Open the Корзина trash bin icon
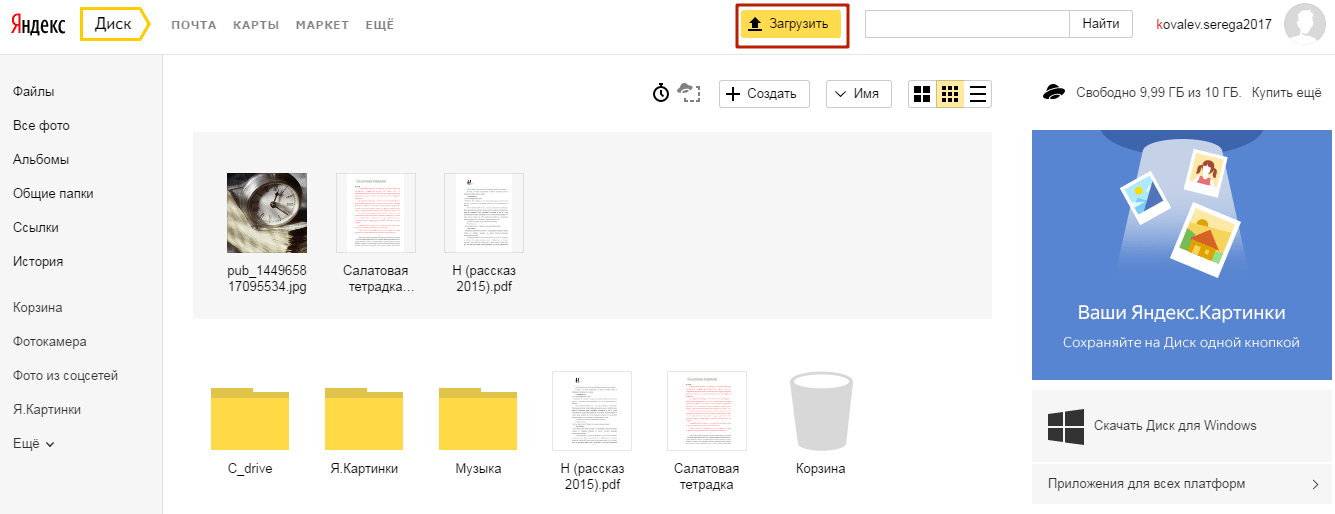The height and width of the screenshot is (514, 1335). point(820,413)
